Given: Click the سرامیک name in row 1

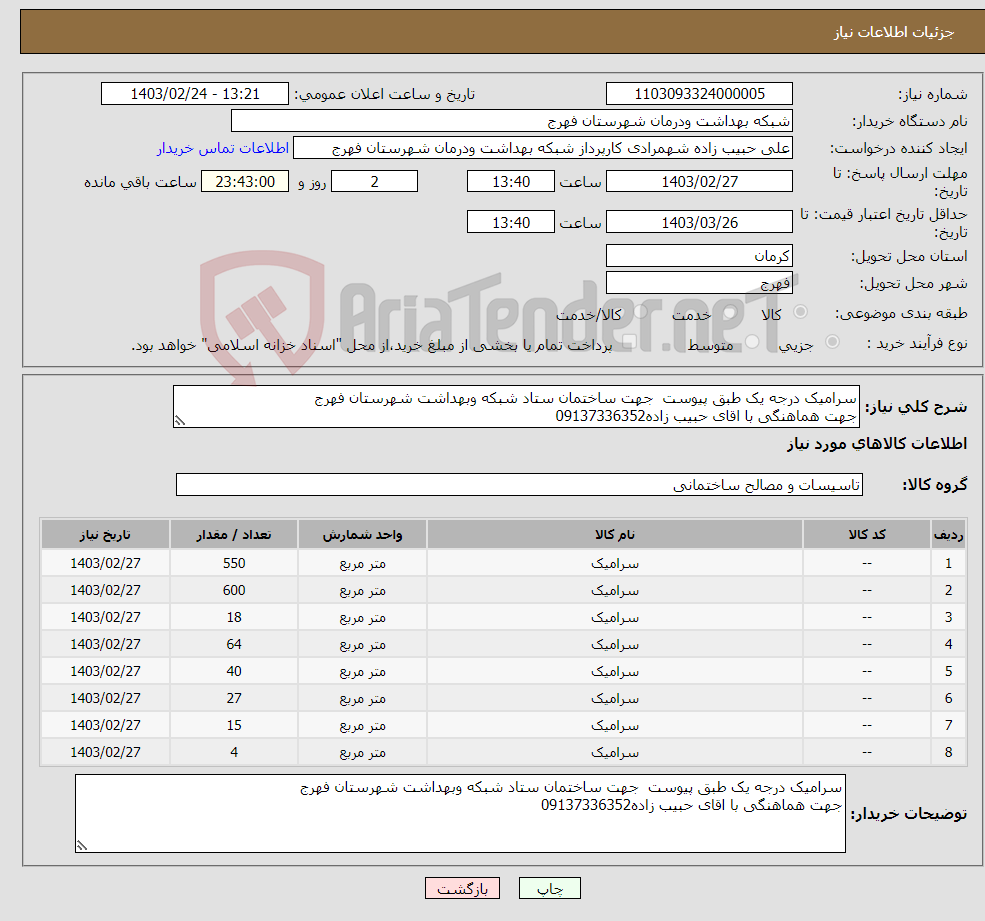Looking at the screenshot, I should [615, 564].
